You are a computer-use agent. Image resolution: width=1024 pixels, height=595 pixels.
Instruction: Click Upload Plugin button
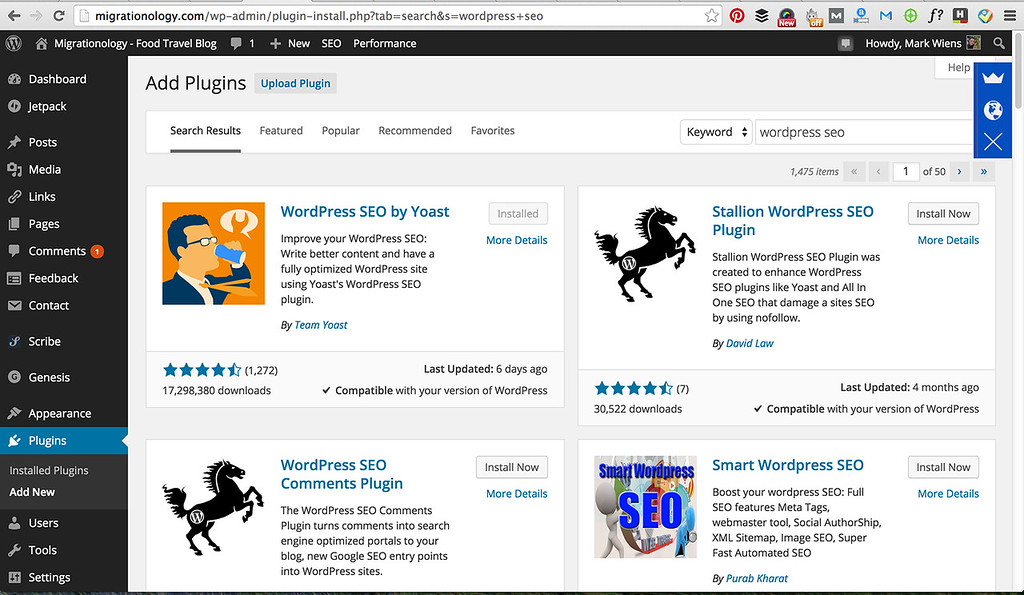coord(295,84)
